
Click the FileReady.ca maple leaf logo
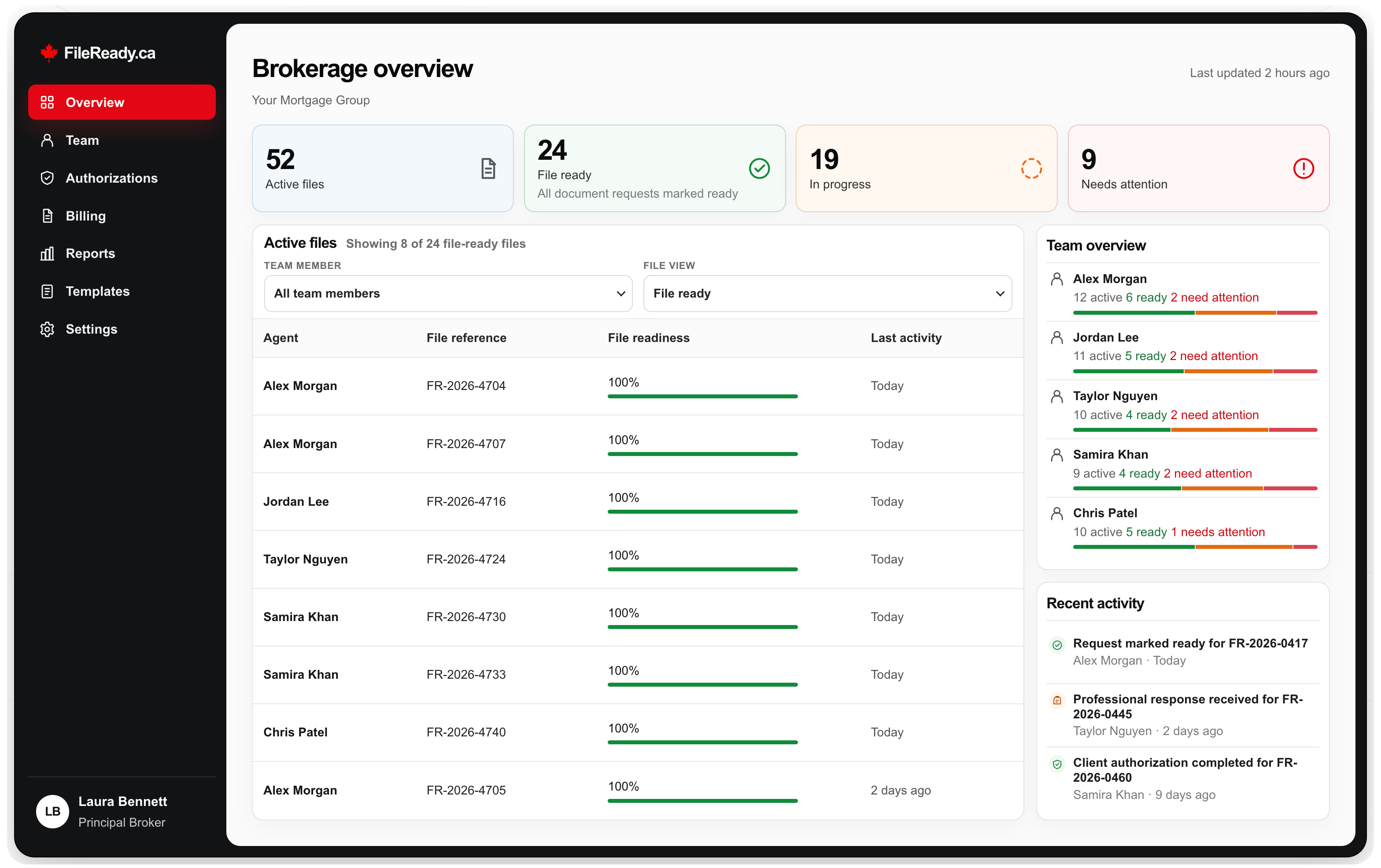[49, 53]
